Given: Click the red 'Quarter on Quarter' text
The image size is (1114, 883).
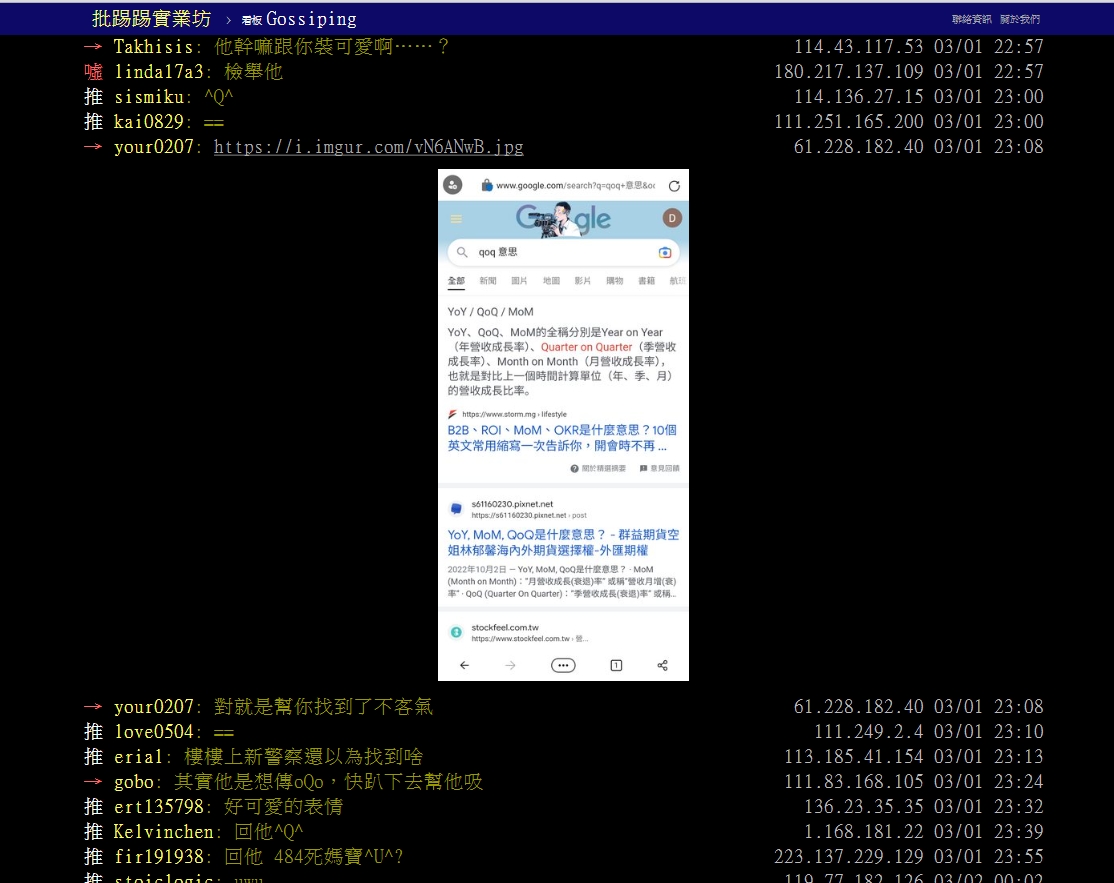Looking at the screenshot, I should click(586, 347).
